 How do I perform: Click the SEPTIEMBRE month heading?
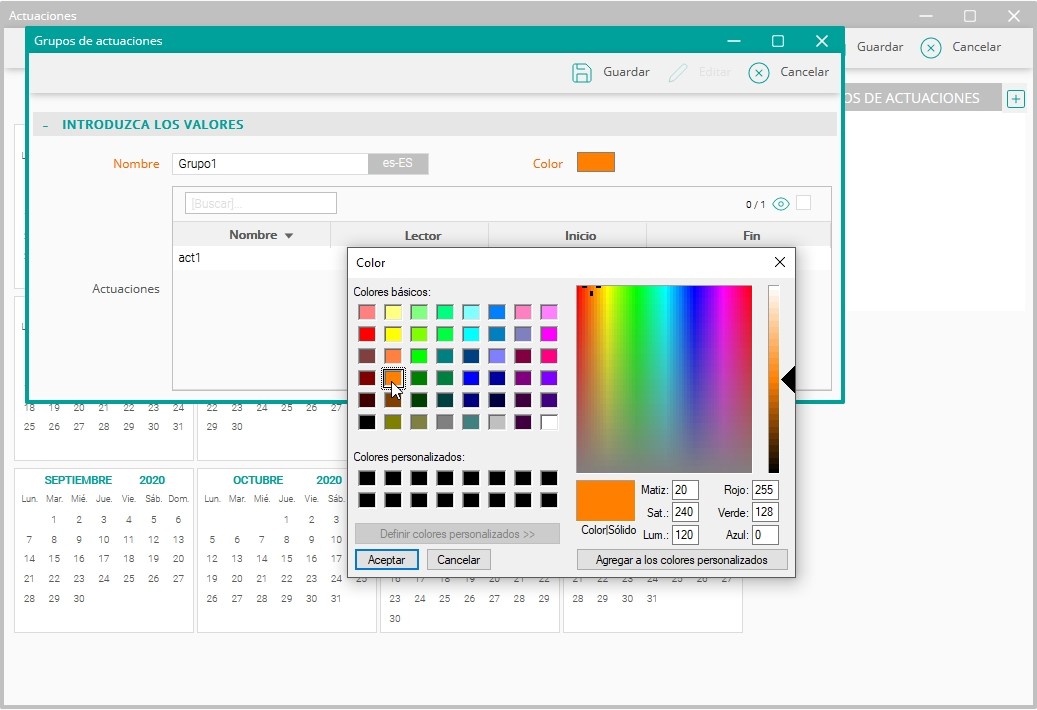click(78, 480)
